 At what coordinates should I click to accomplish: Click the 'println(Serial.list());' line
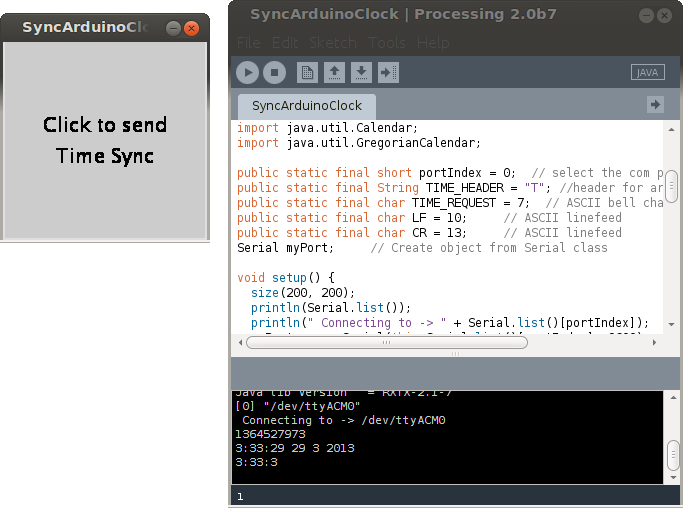(331, 308)
